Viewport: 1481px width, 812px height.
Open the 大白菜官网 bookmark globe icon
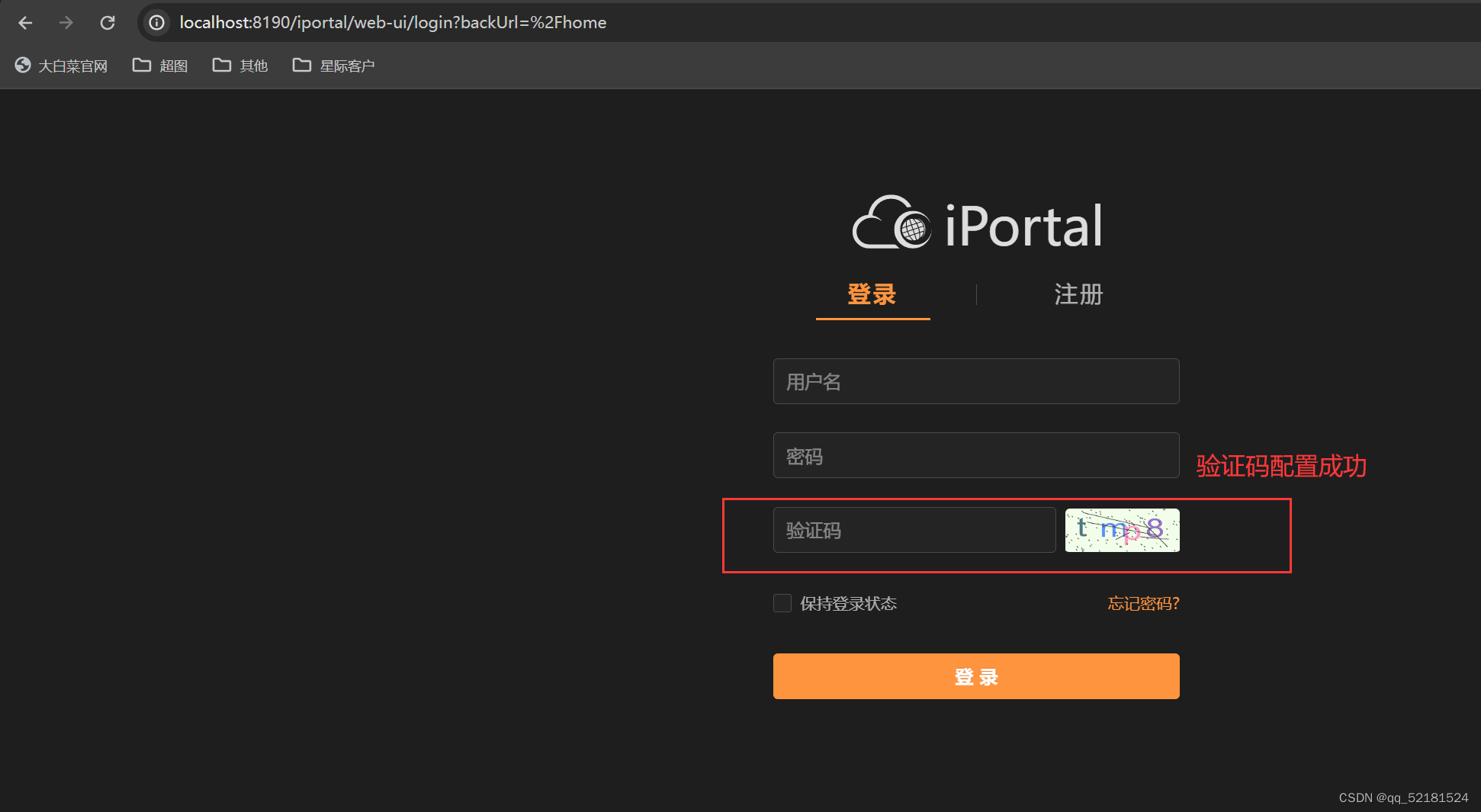click(22, 66)
